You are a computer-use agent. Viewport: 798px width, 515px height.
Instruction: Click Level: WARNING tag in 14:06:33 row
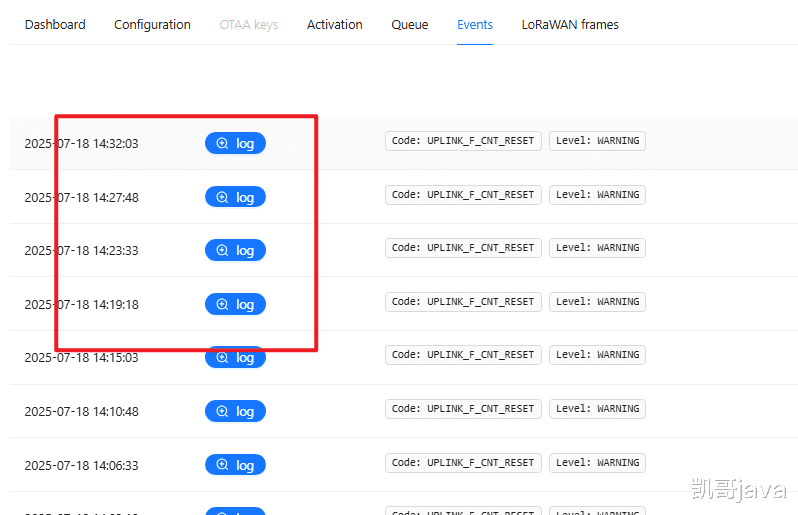click(x=597, y=463)
